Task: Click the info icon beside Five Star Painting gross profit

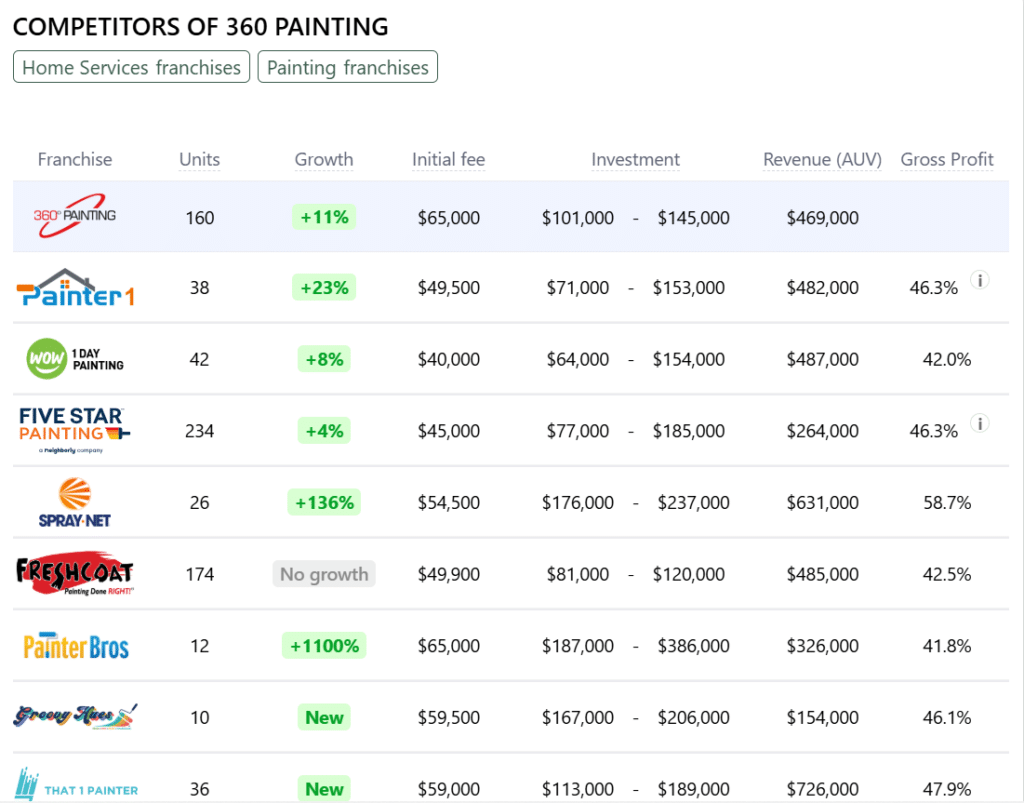Action: tap(979, 424)
